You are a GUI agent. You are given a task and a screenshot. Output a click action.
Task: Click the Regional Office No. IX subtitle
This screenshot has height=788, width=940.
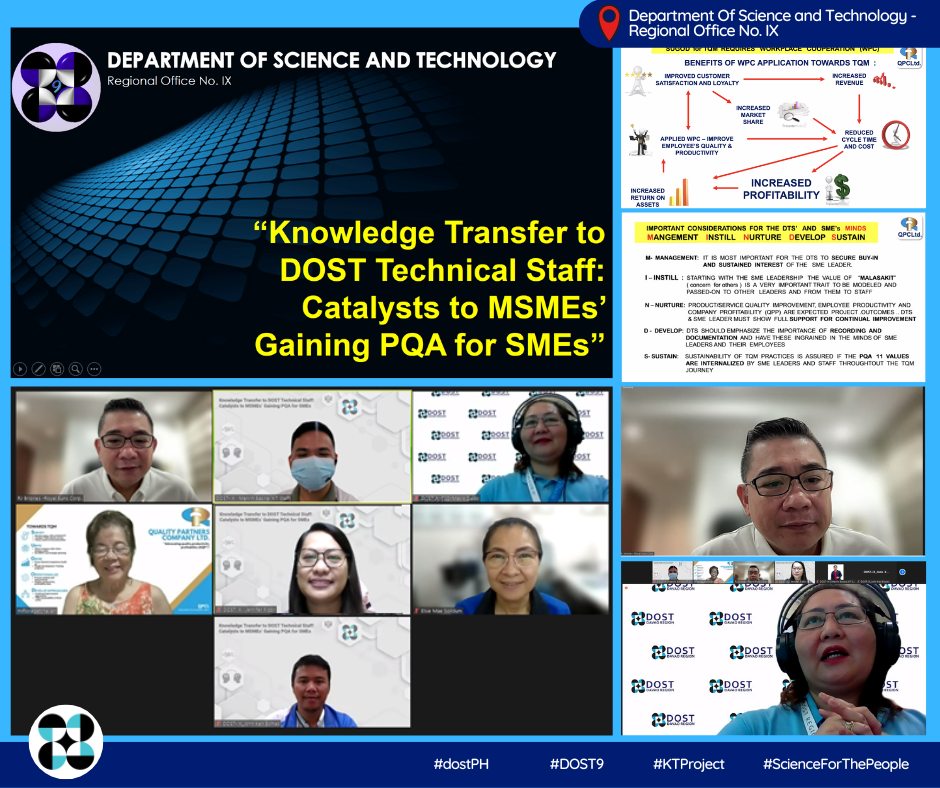click(169, 81)
